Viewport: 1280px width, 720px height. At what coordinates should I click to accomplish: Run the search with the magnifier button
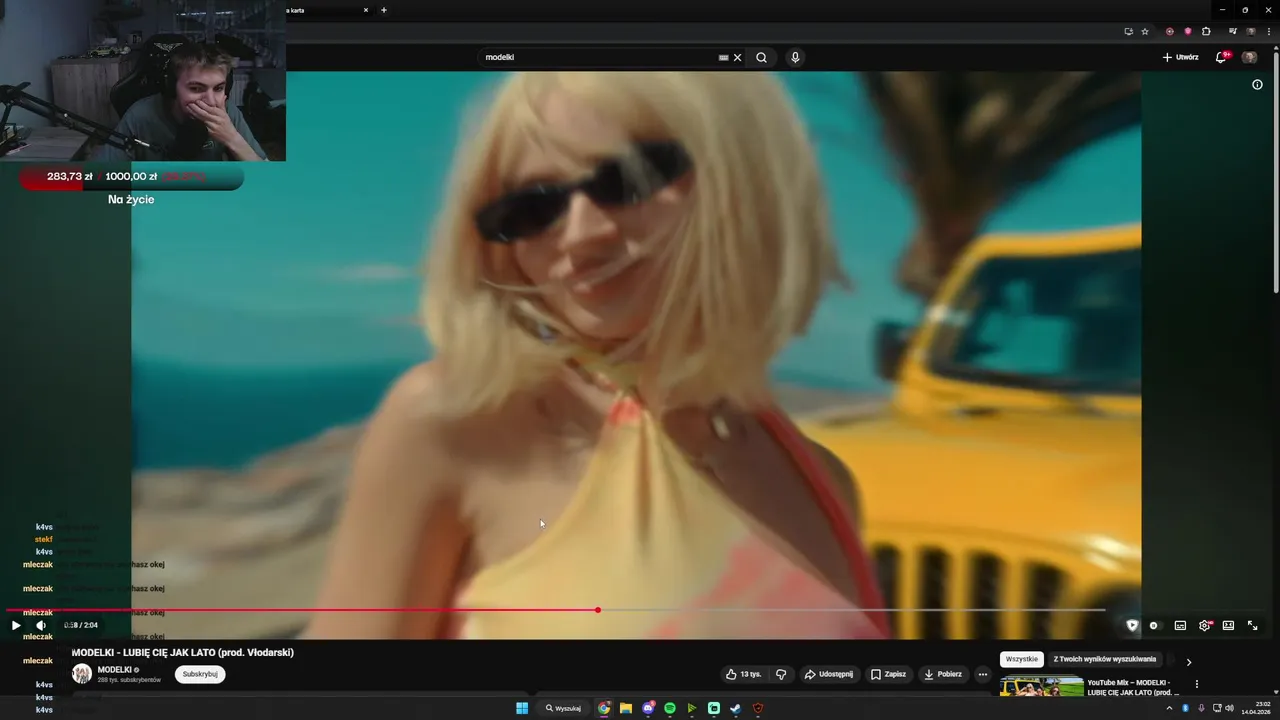pos(761,57)
